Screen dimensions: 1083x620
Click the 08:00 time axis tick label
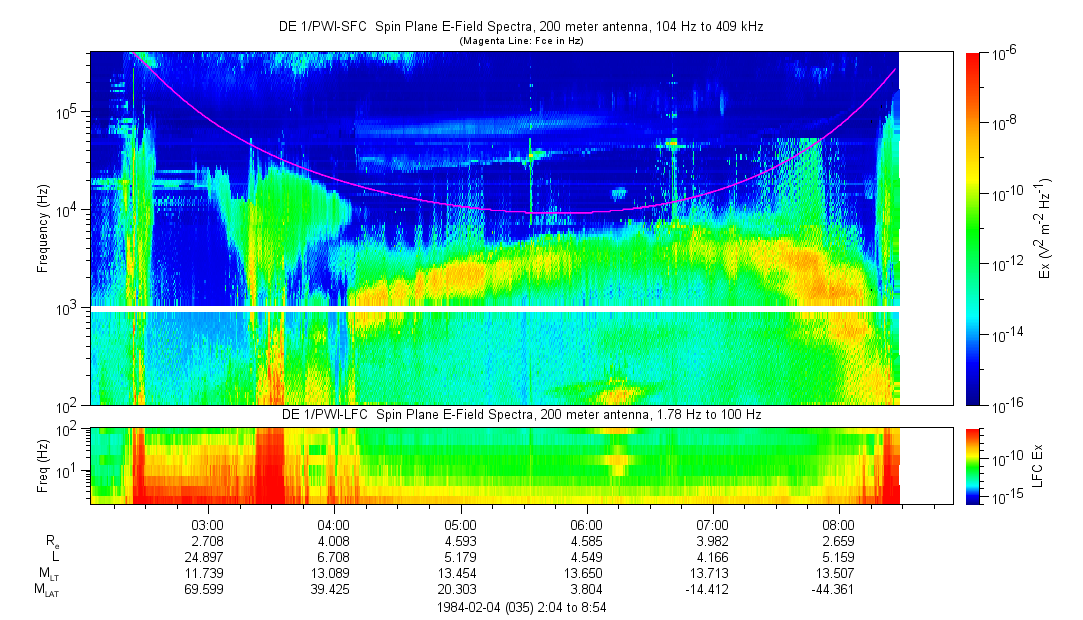(838, 524)
